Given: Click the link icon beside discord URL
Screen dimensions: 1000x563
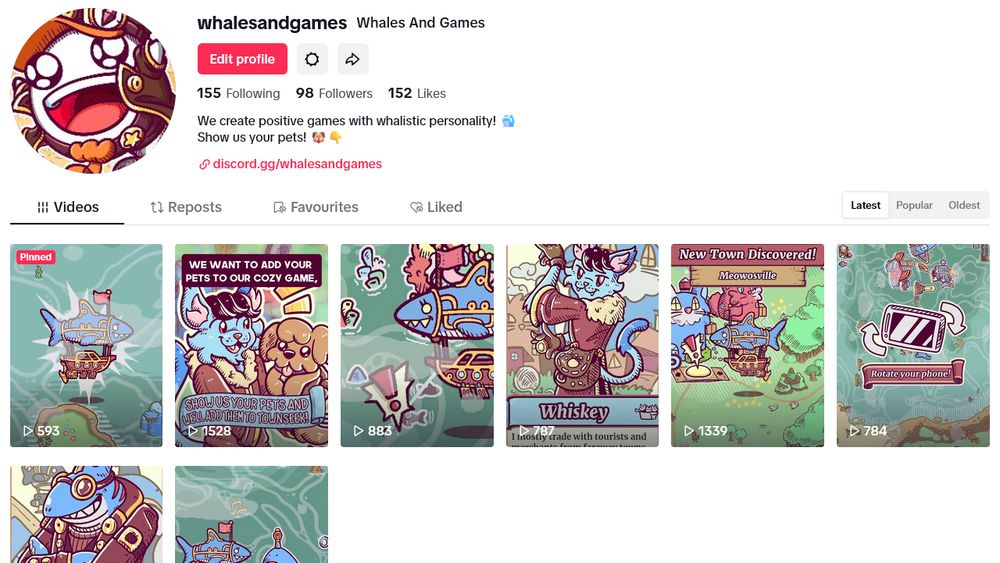Looking at the screenshot, I should 204,165.
